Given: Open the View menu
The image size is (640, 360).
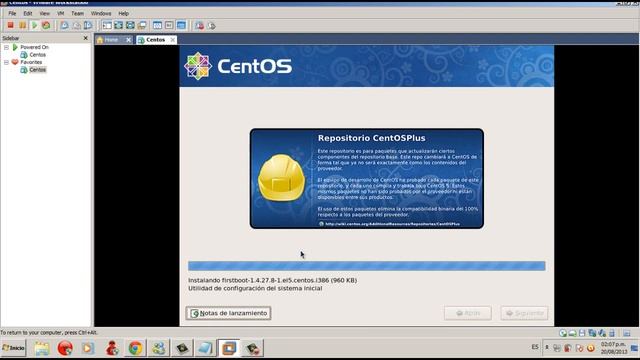Looking at the screenshot, I should pyautogui.click(x=44, y=13).
